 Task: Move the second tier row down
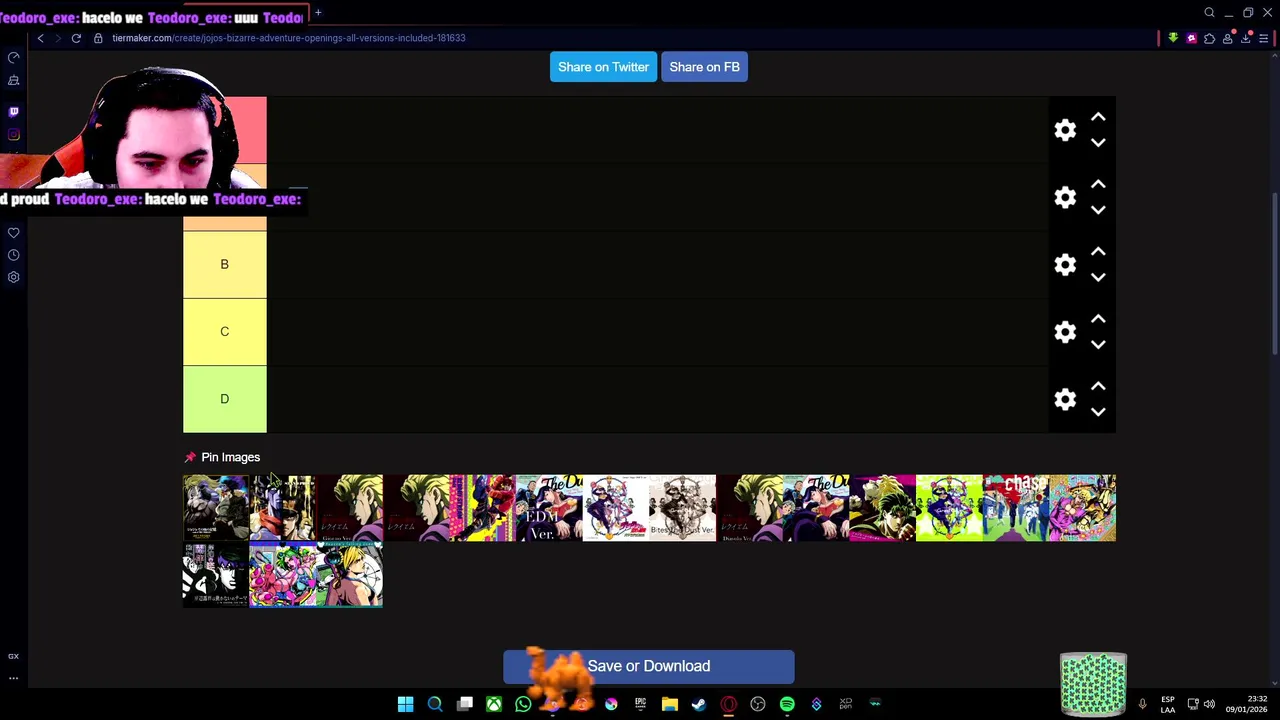point(1098,210)
